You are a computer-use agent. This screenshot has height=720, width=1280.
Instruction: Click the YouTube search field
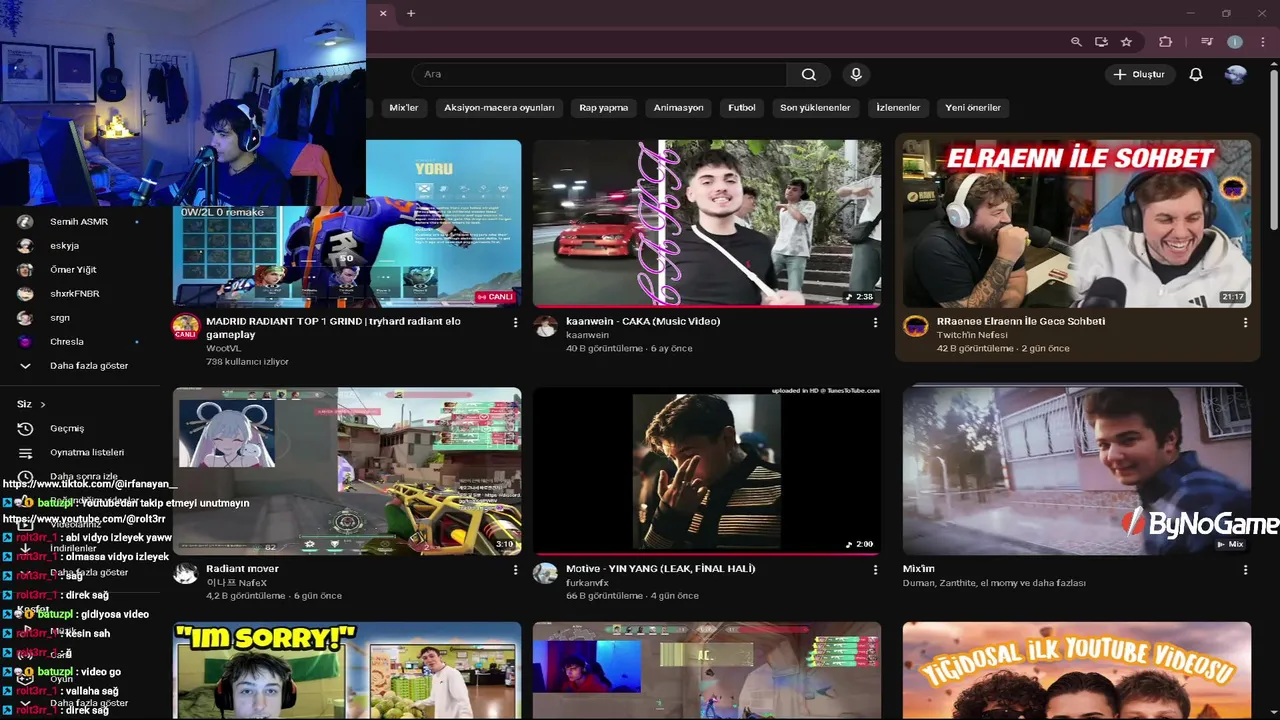click(x=599, y=74)
